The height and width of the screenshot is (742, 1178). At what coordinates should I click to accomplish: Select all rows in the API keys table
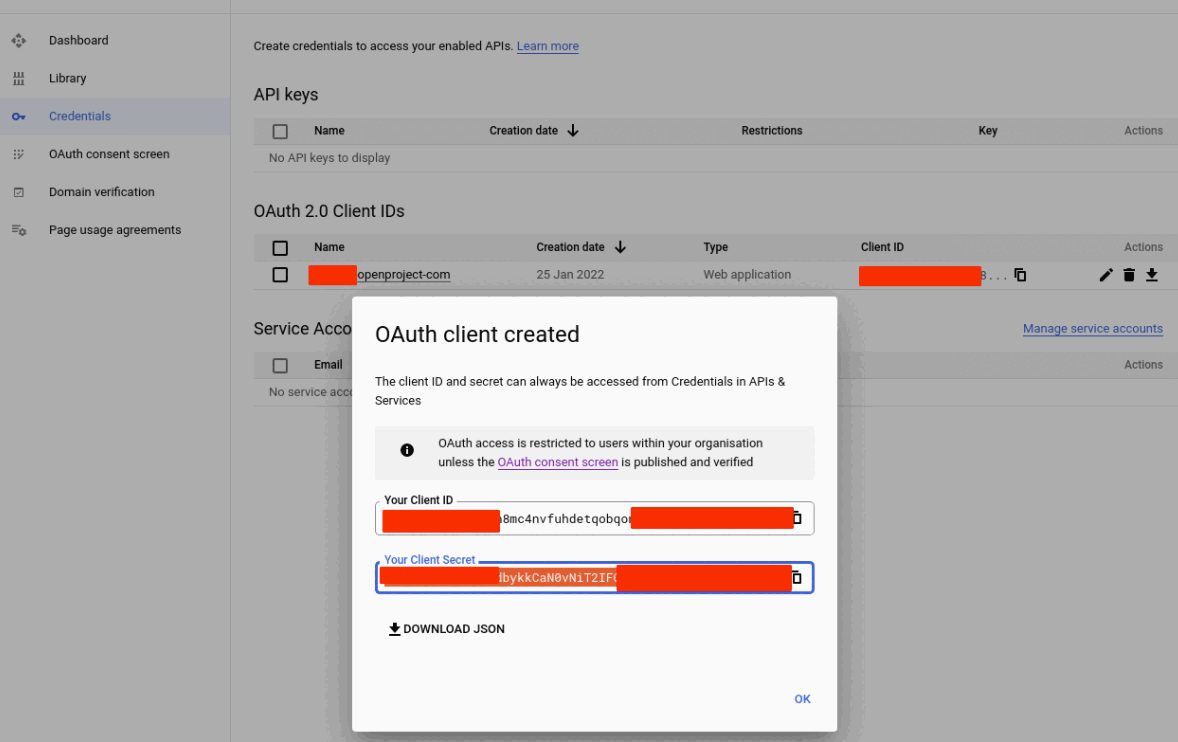(x=280, y=131)
